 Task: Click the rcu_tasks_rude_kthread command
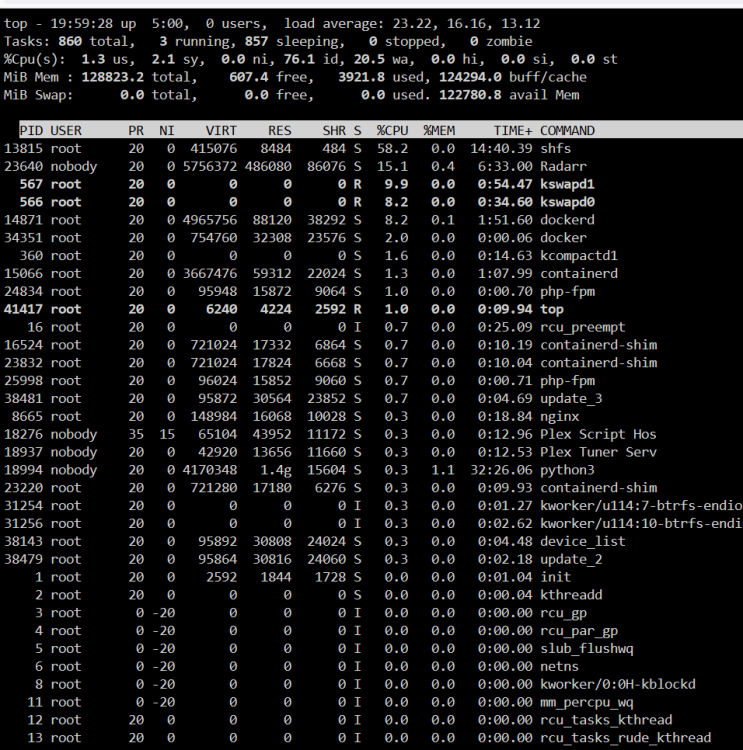[x=625, y=738]
